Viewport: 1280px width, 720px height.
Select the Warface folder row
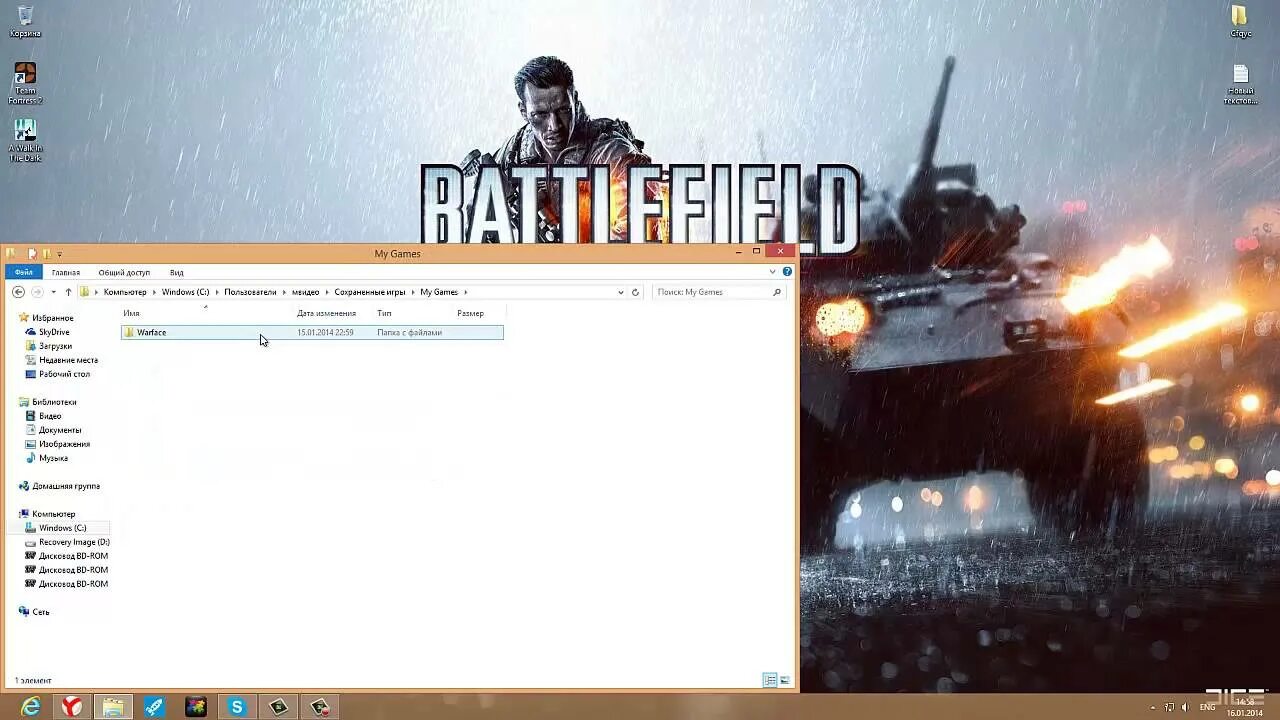312,332
